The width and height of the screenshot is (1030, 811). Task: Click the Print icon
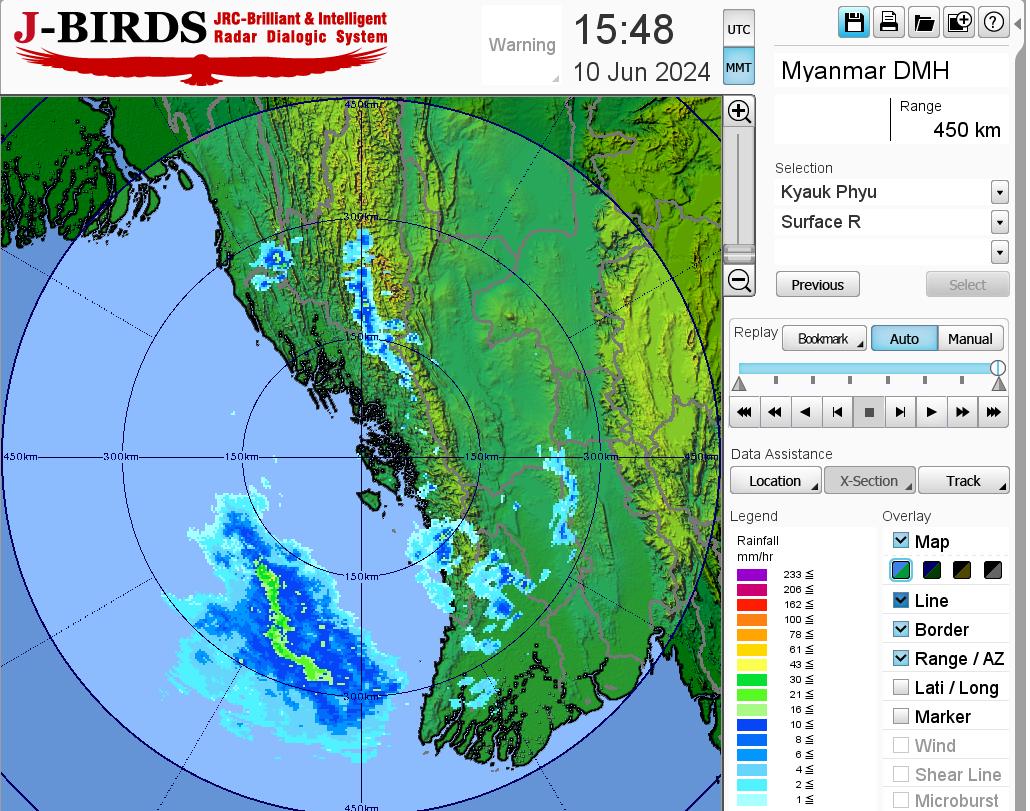click(x=888, y=23)
